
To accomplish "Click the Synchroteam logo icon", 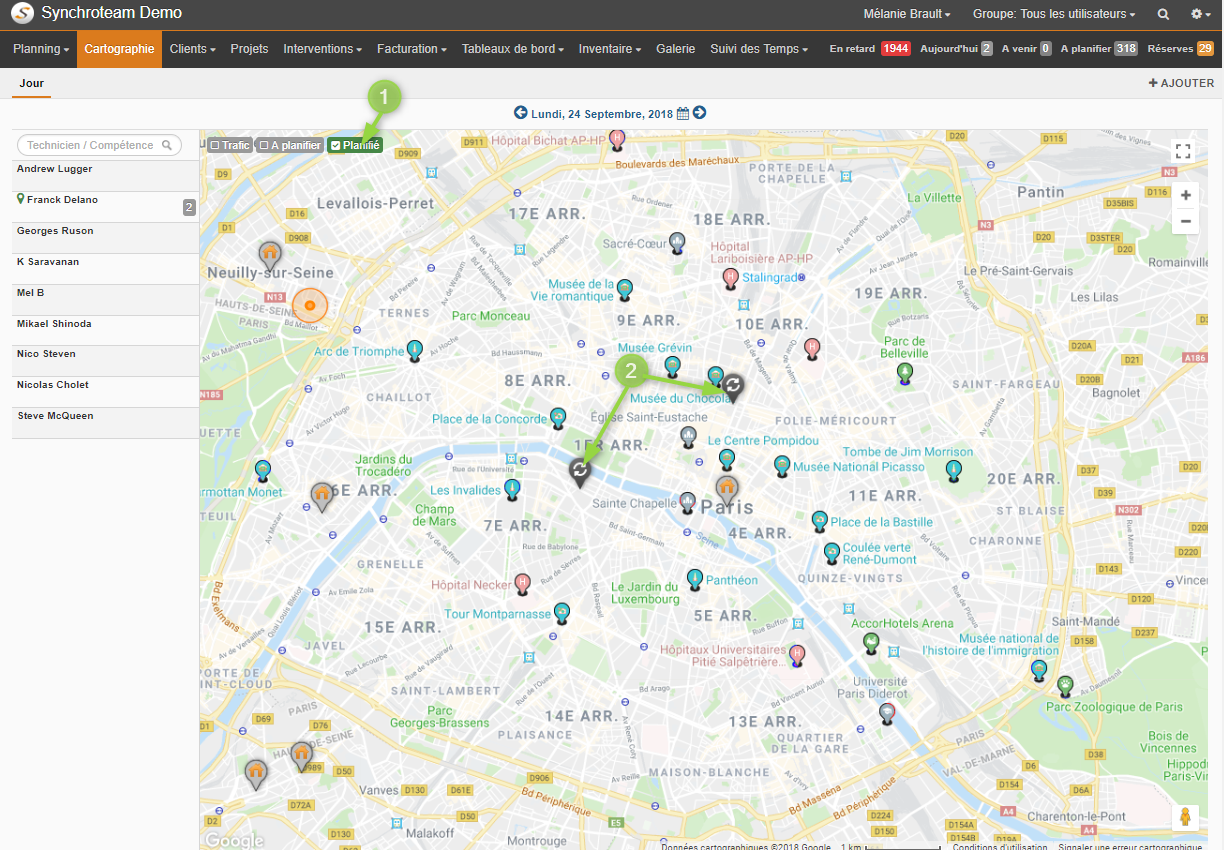I will point(21,14).
